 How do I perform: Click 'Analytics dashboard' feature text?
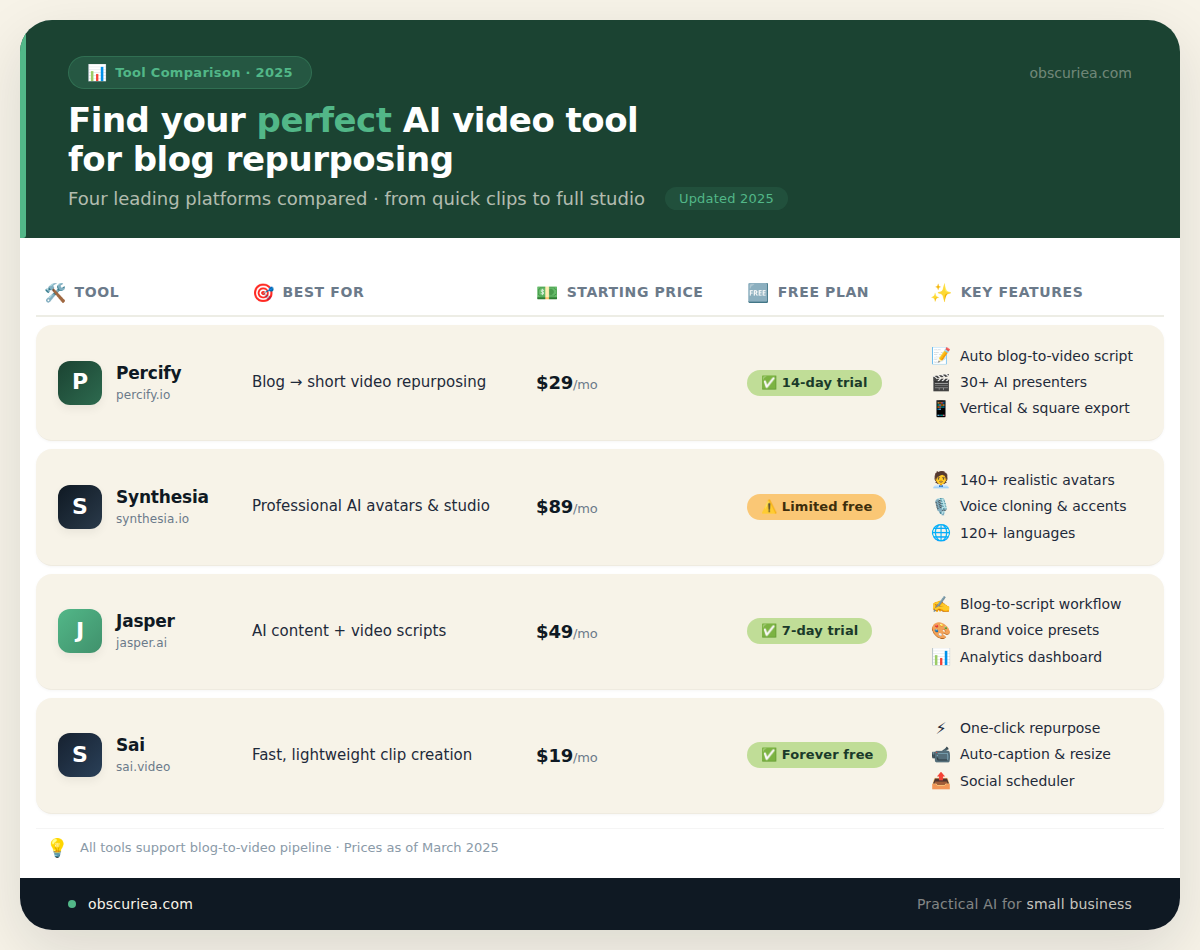(x=1031, y=657)
